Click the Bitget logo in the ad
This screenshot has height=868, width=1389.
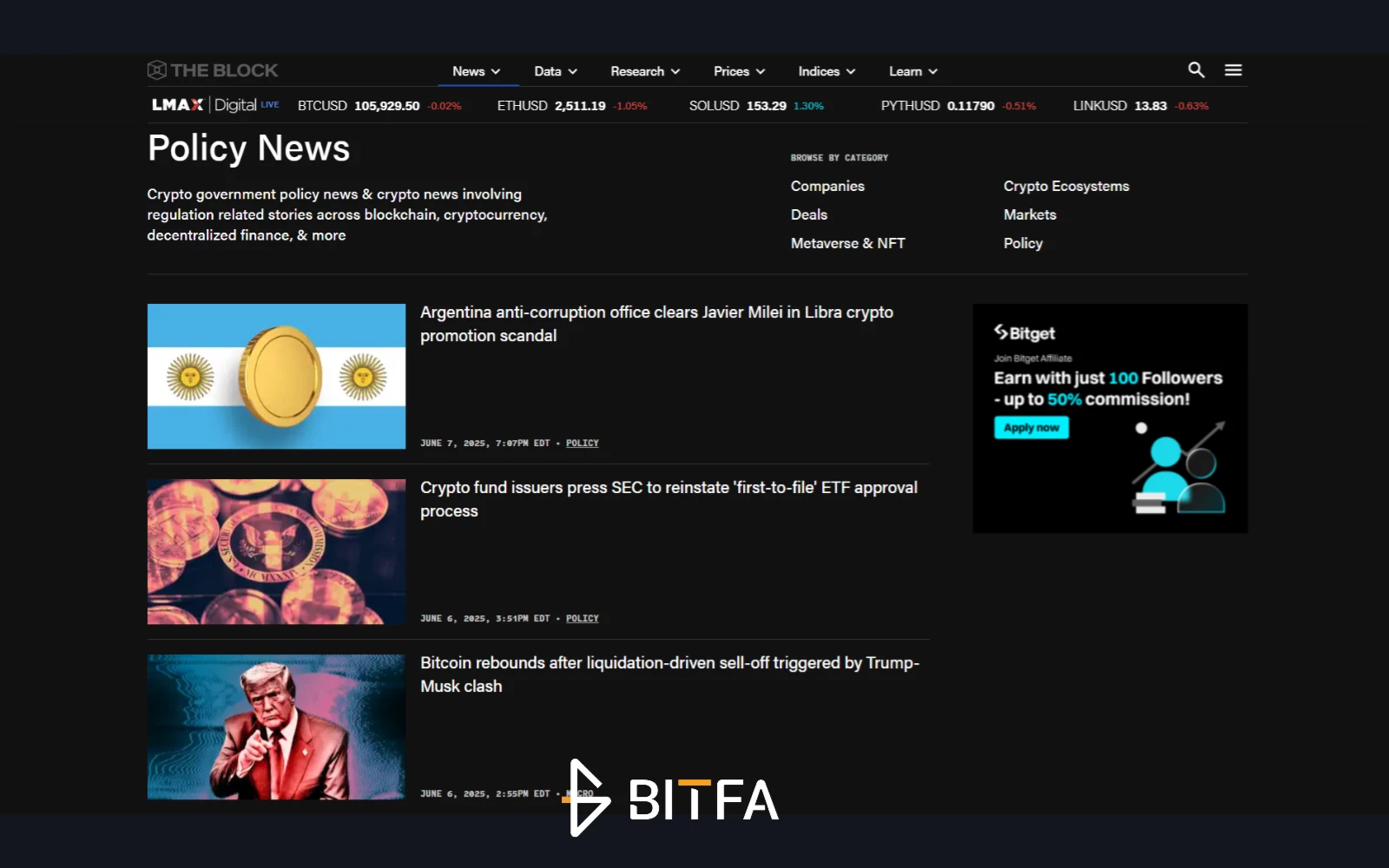pos(1024,332)
